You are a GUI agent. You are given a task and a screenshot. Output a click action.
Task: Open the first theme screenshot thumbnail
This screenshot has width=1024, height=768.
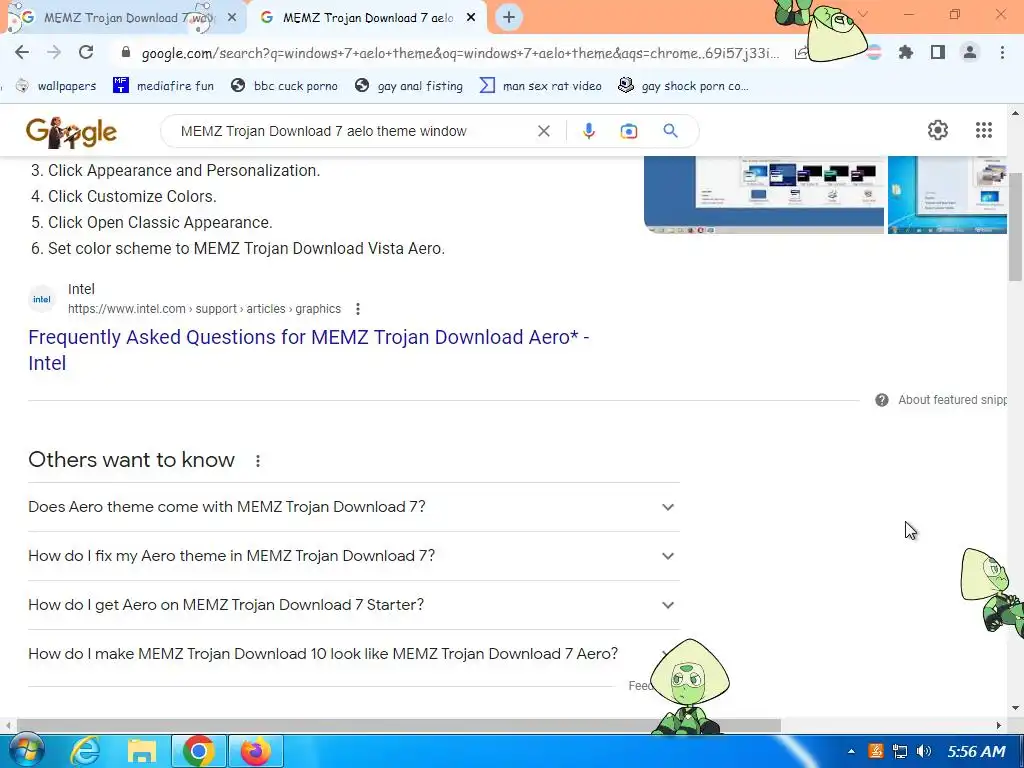pos(763,195)
